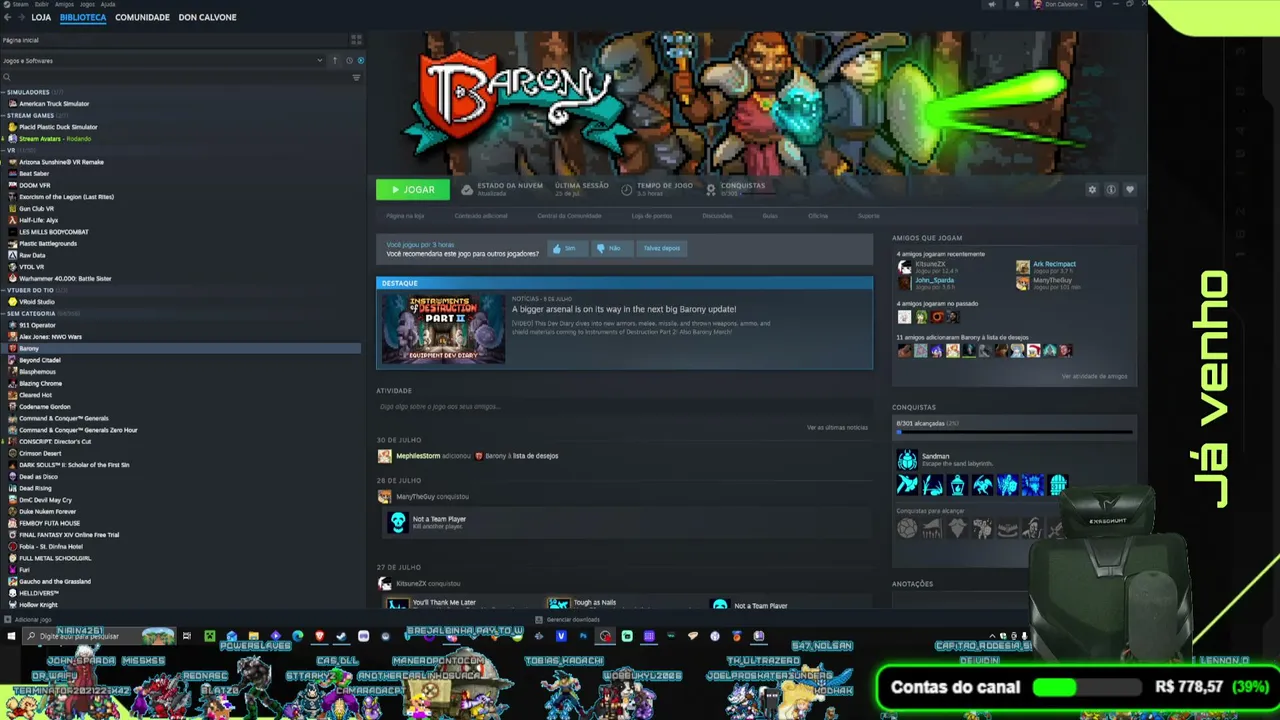Viewport: 1280px width, 720px height.
Task: Click the sort ascending arrow icon
Action: tap(335, 60)
